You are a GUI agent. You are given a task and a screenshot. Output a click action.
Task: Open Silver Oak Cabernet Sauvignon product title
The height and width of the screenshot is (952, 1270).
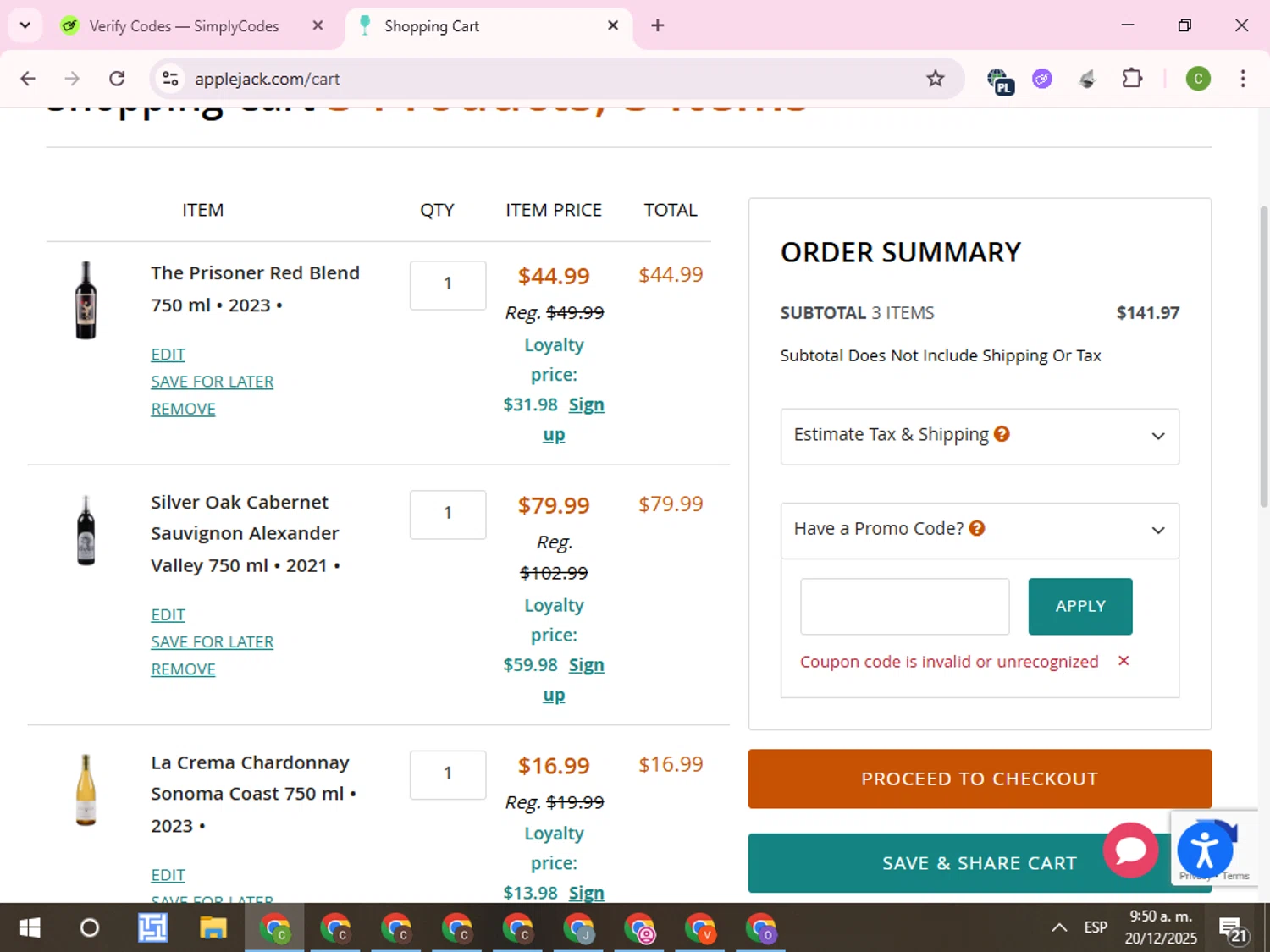pos(245,533)
